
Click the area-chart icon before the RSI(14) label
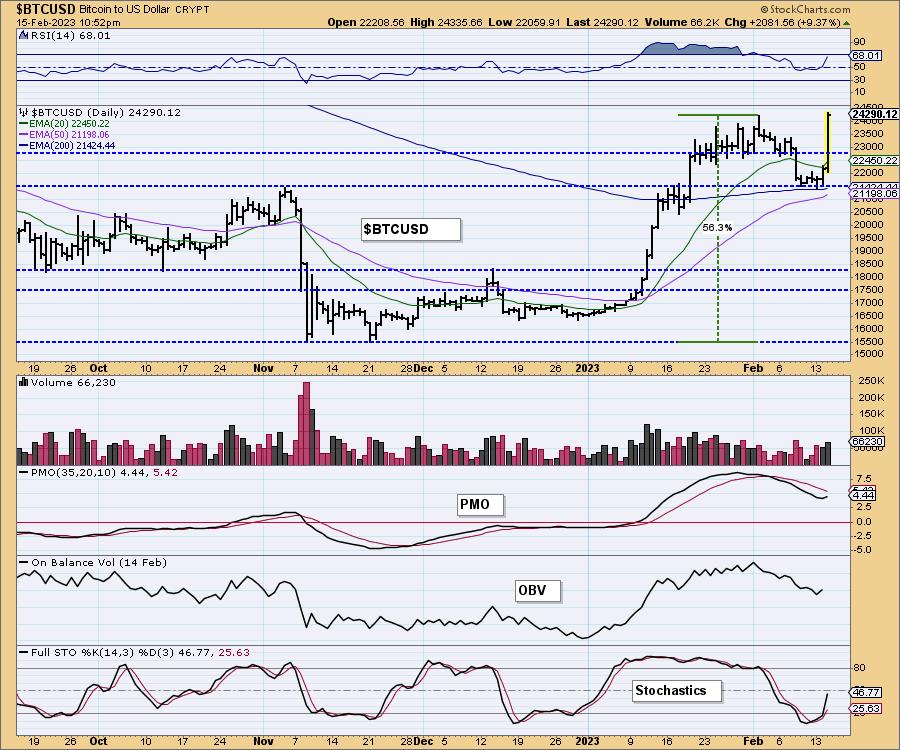[x=24, y=36]
